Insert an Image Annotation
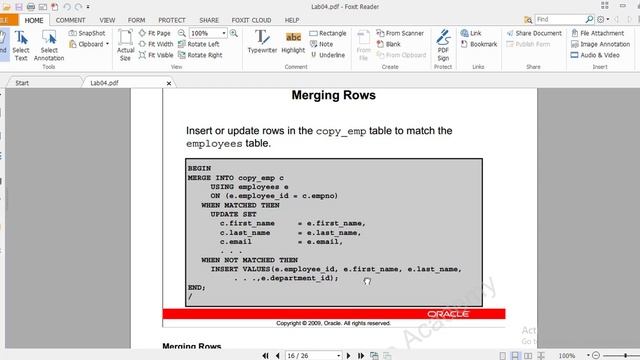 [600, 44]
